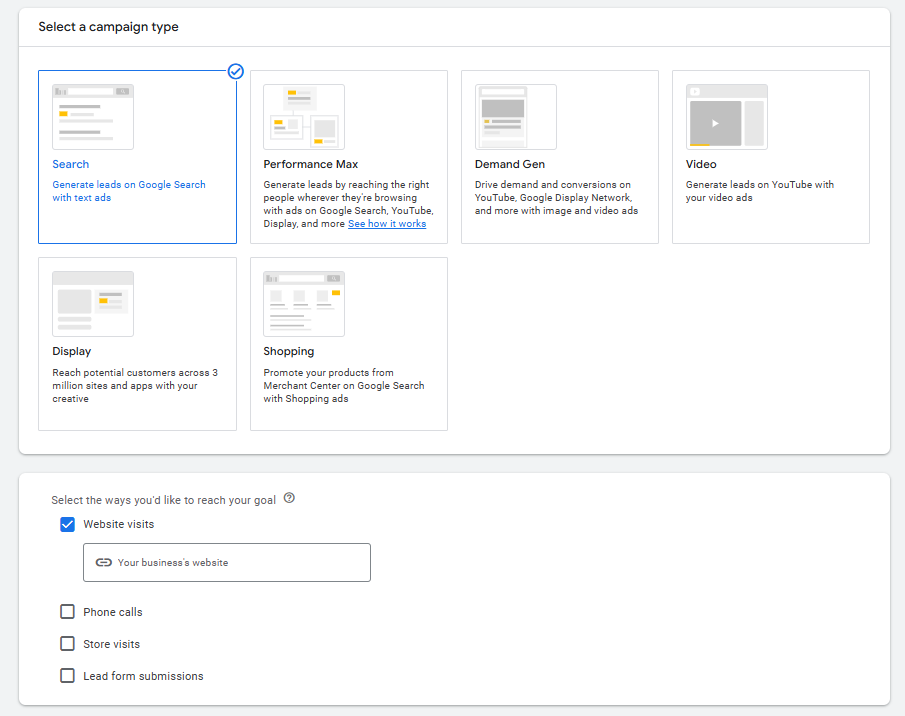Click the help question mark icon

coord(289,498)
